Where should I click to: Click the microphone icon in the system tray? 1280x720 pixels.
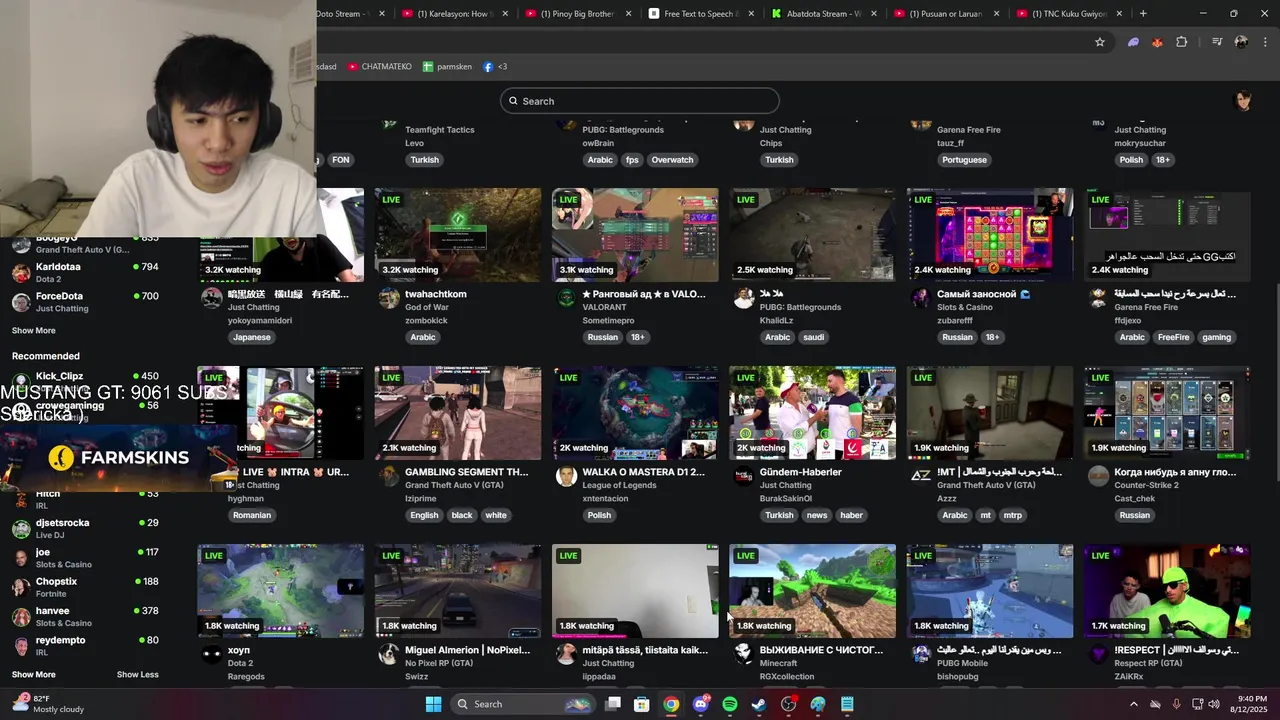[x=1176, y=704]
